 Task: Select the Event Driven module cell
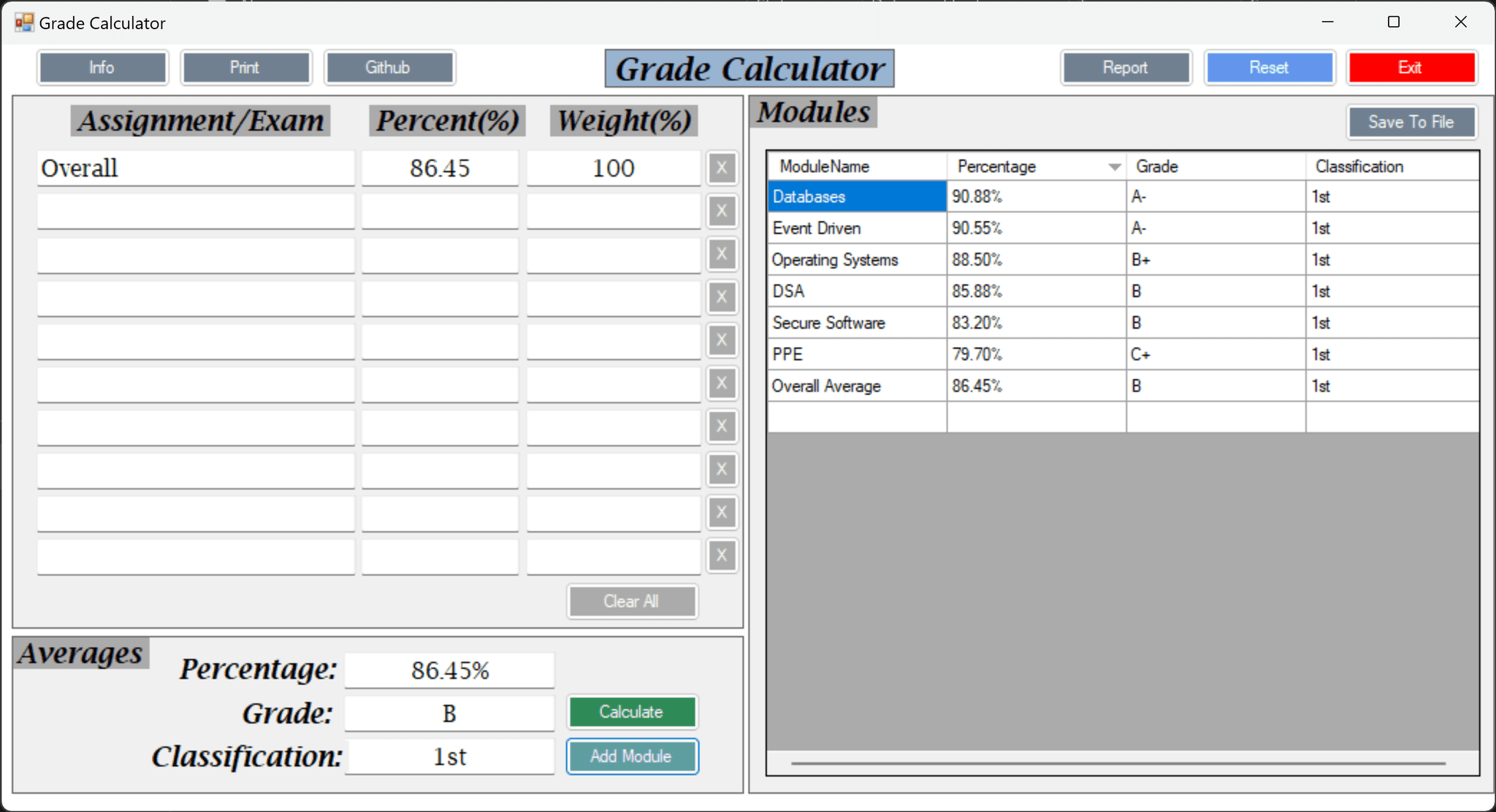[x=857, y=228]
